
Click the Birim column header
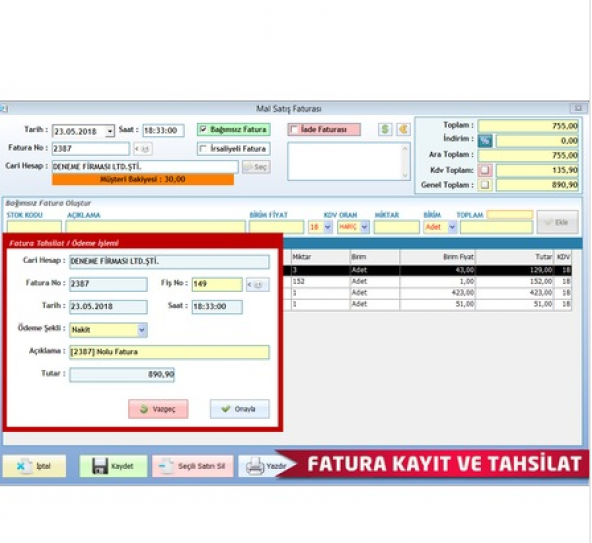coord(375,257)
